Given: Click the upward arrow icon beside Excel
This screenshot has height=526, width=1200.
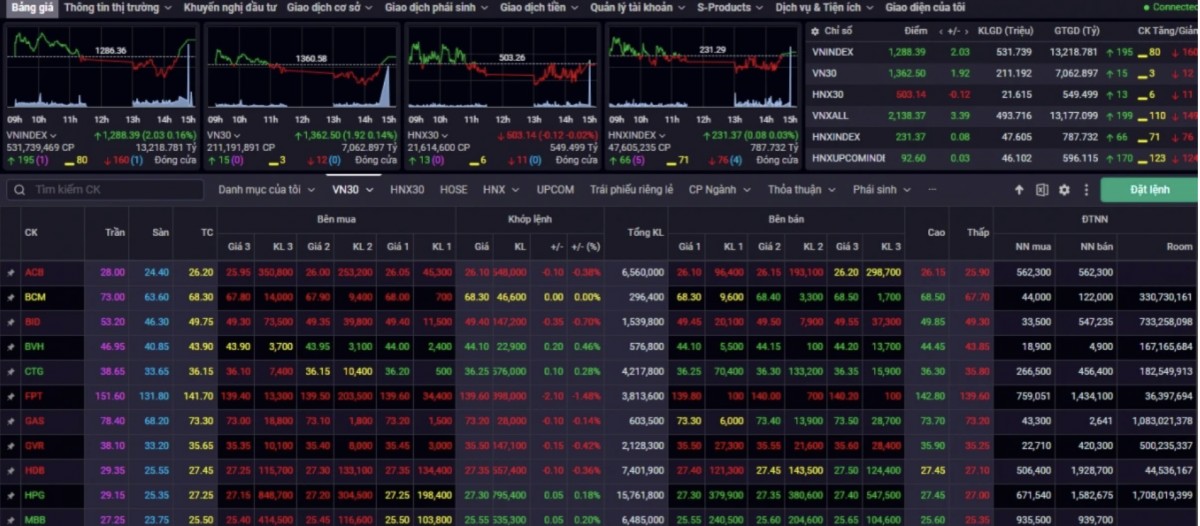Looking at the screenshot, I should tap(1019, 190).
